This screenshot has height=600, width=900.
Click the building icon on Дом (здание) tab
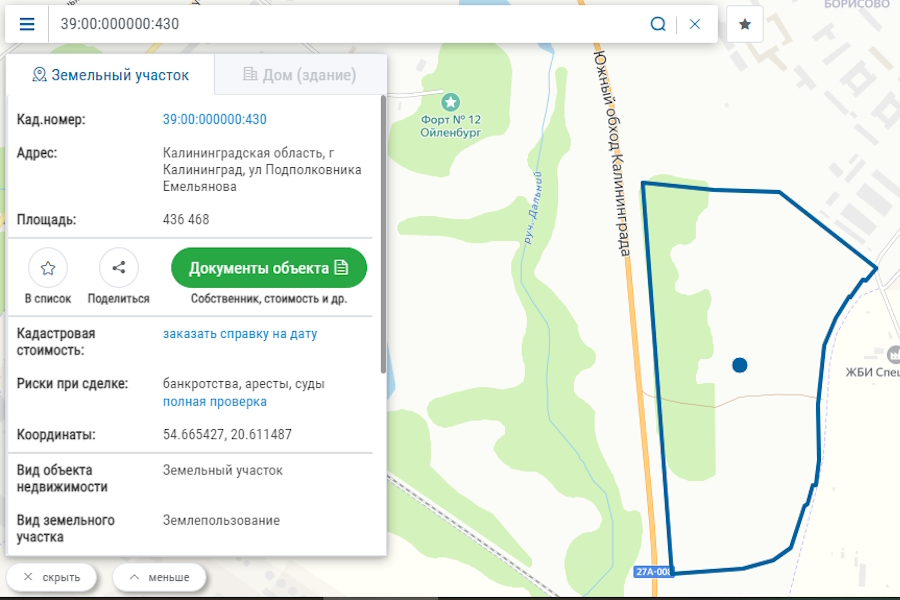[x=248, y=73]
